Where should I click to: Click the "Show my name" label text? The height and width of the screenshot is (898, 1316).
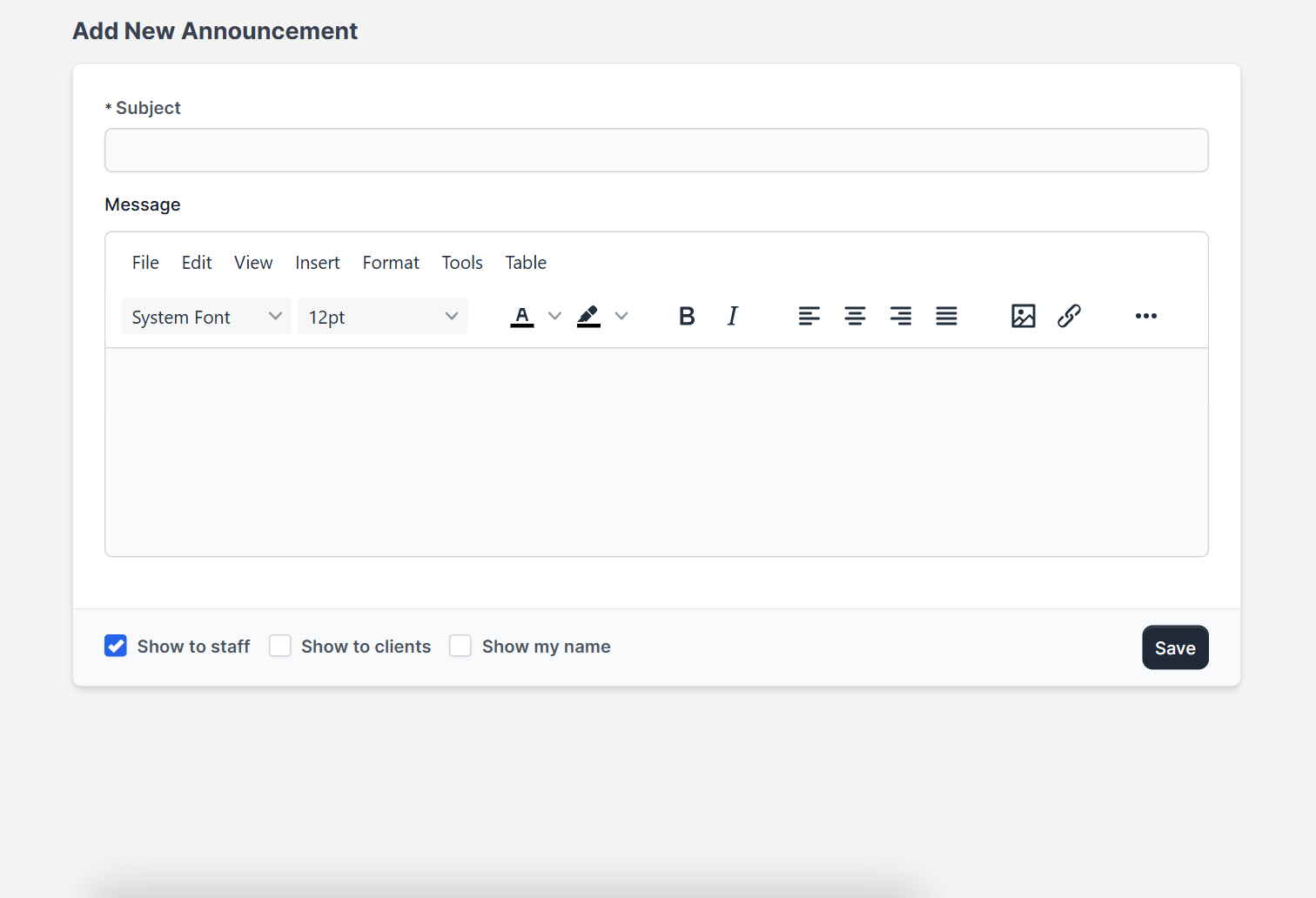tap(547, 647)
